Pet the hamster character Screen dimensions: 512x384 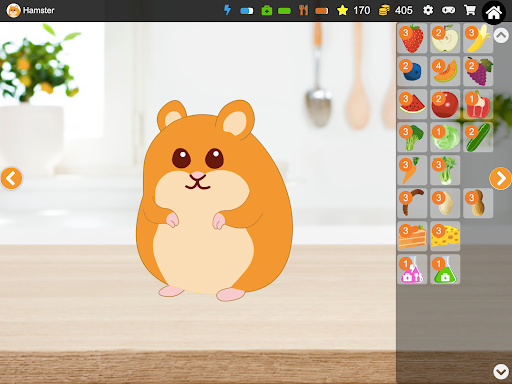(214, 200)
